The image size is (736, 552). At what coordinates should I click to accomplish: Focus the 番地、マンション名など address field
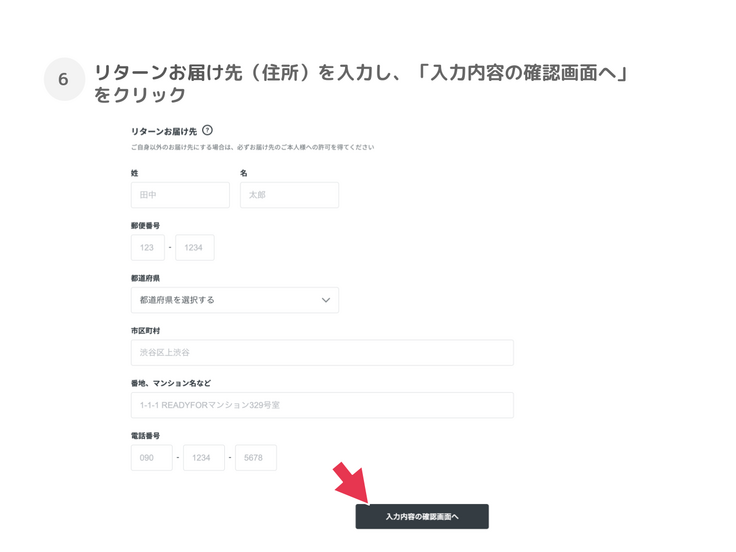point(322,405)
